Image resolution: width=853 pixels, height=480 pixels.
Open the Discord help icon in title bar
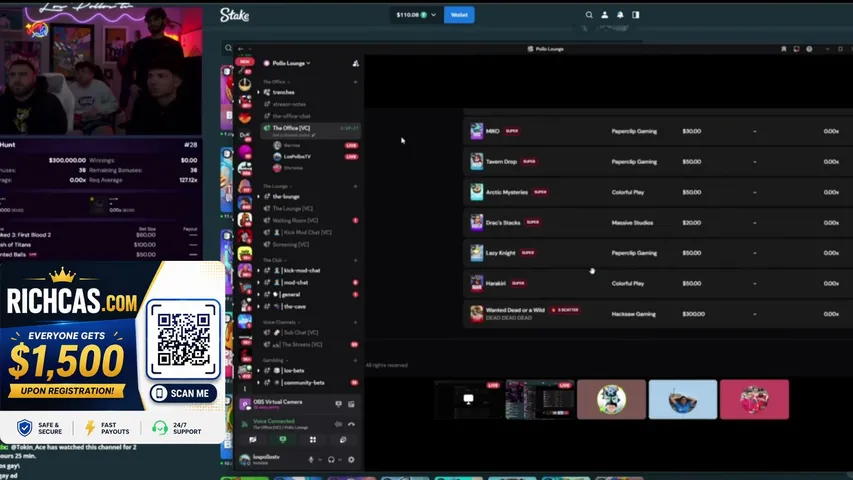click(x=809, y=49)
